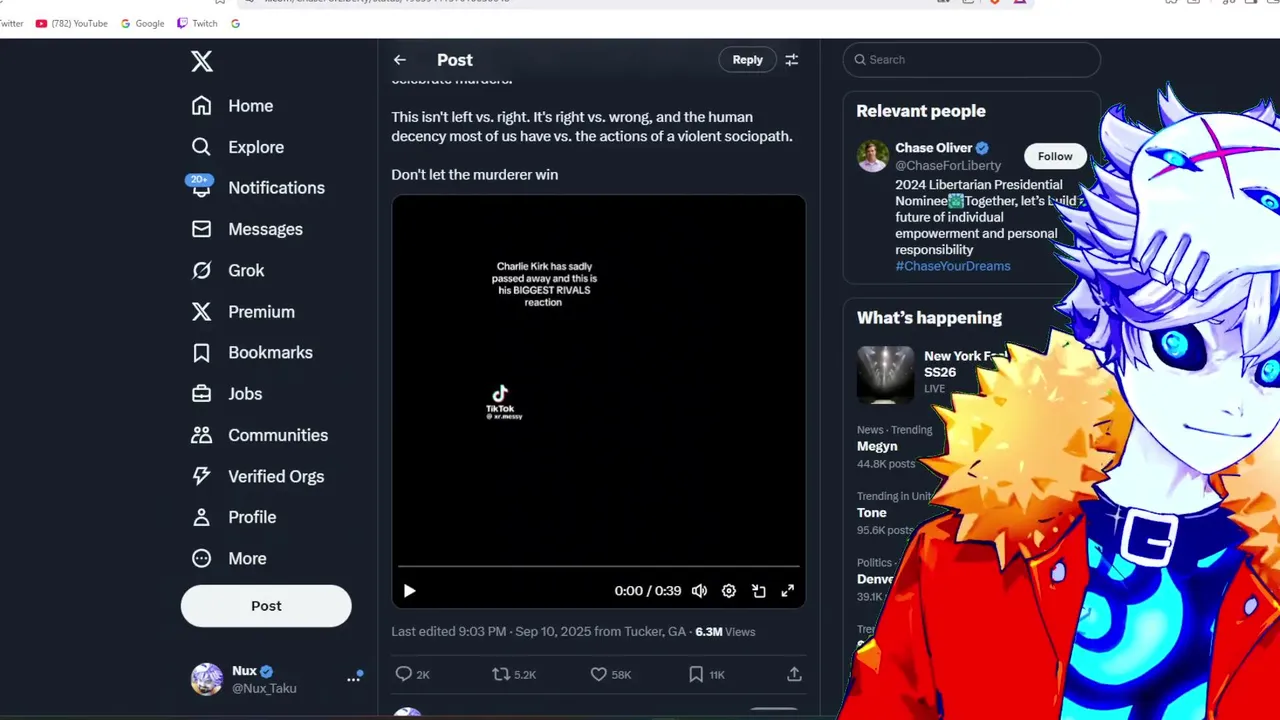Click New York Fashion Week thumbnail

(885, 374)
